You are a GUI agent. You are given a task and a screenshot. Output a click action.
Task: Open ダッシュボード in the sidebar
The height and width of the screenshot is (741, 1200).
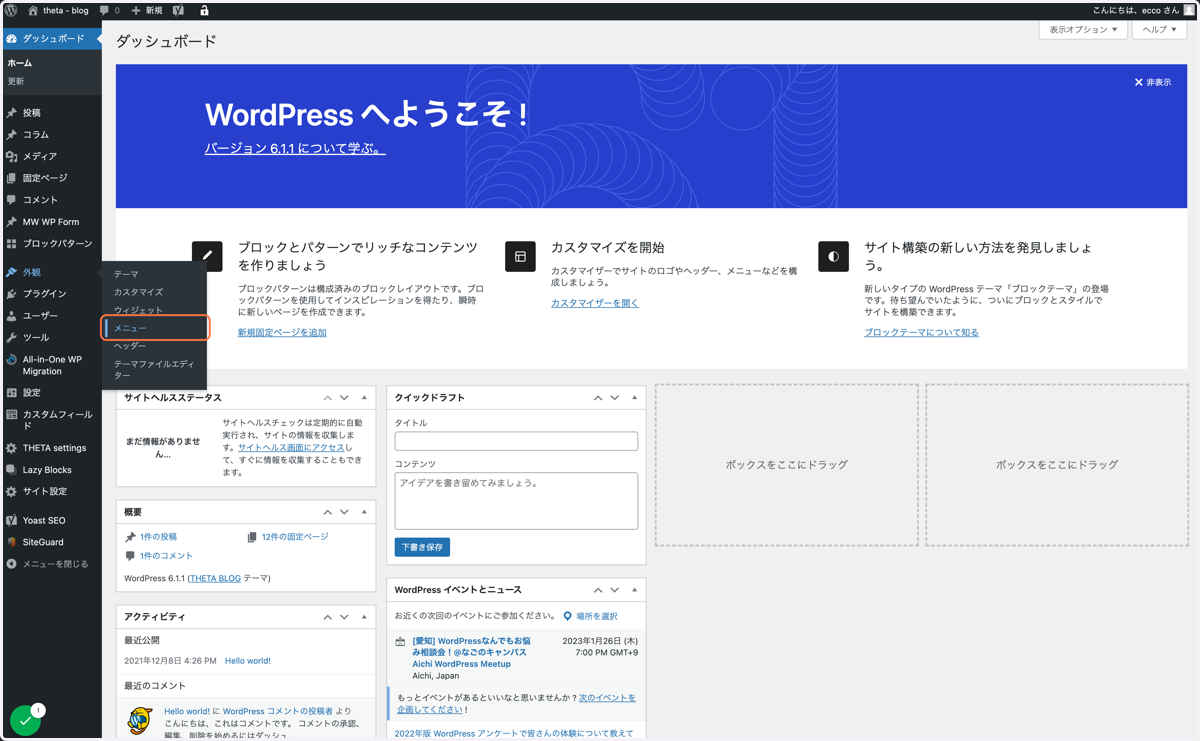point(51,38)
